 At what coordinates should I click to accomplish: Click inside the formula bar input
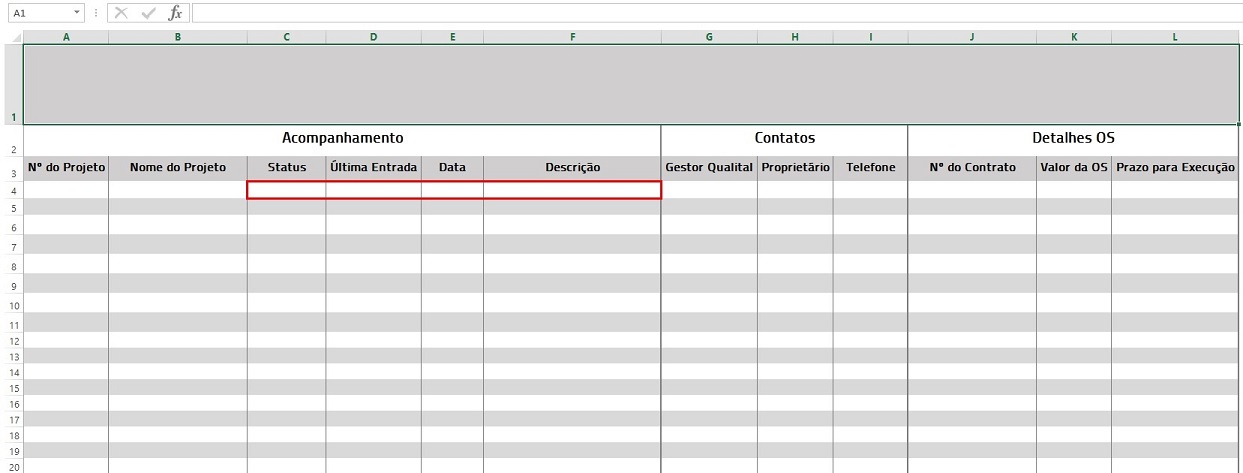click(716, 13)
